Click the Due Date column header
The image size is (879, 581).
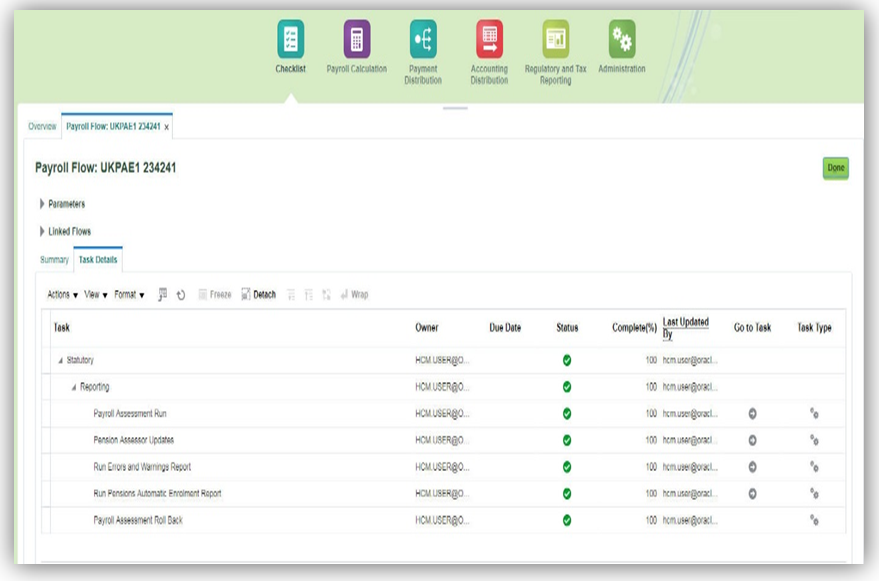point(505,328)
